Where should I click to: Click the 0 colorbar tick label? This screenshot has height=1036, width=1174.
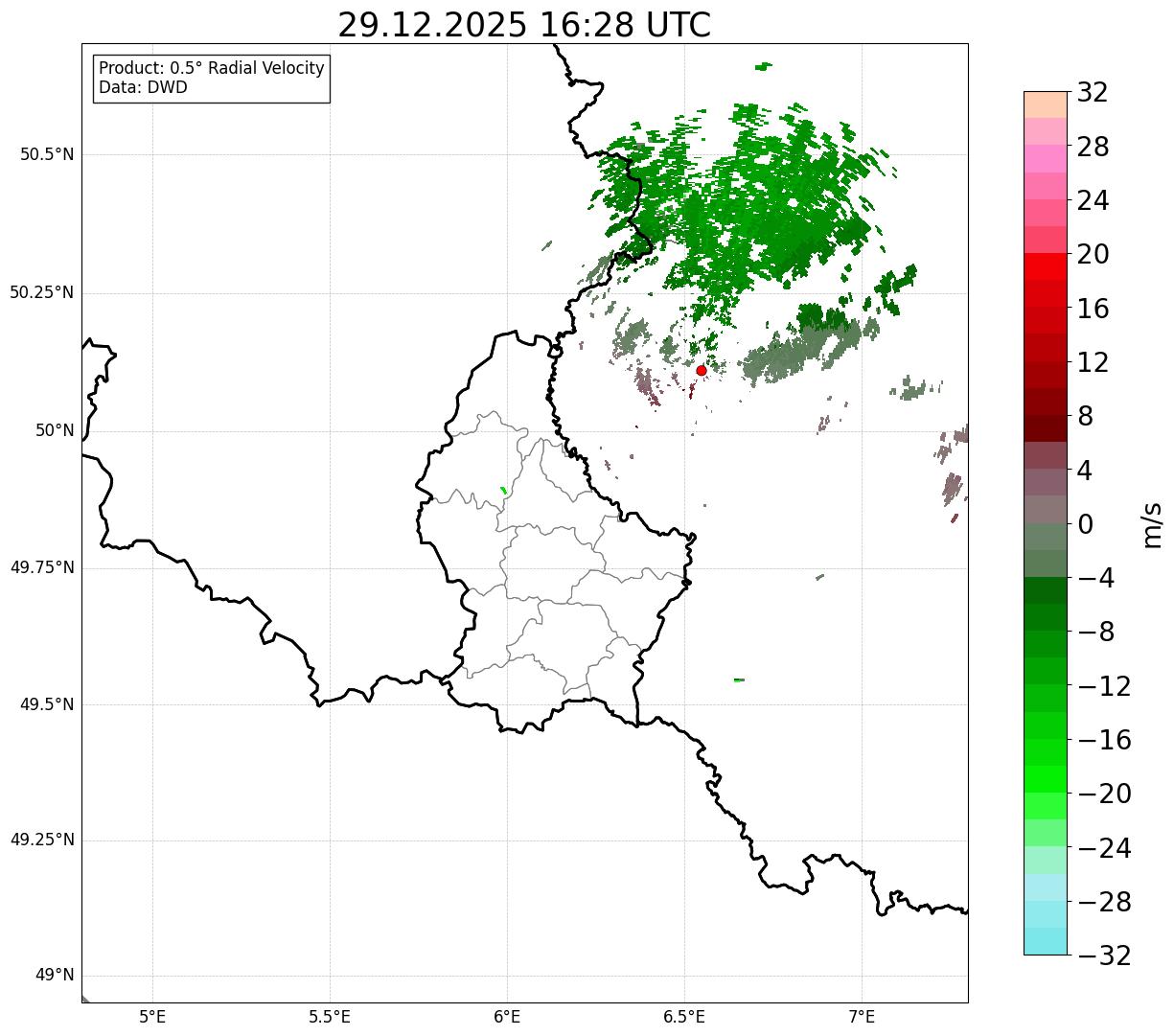click(x=1084, y=524)
